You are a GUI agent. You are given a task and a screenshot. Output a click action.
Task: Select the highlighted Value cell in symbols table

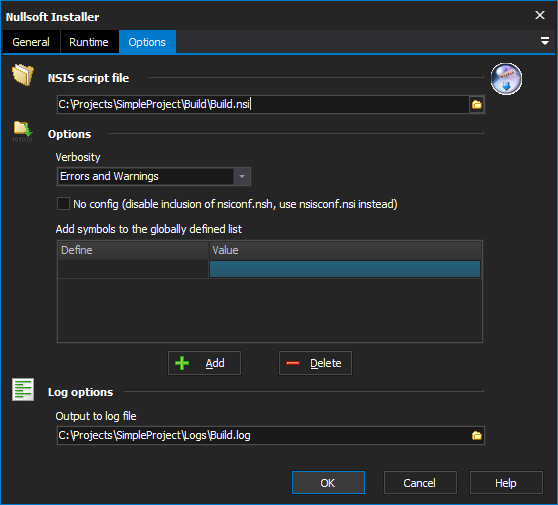pos(345,269)
